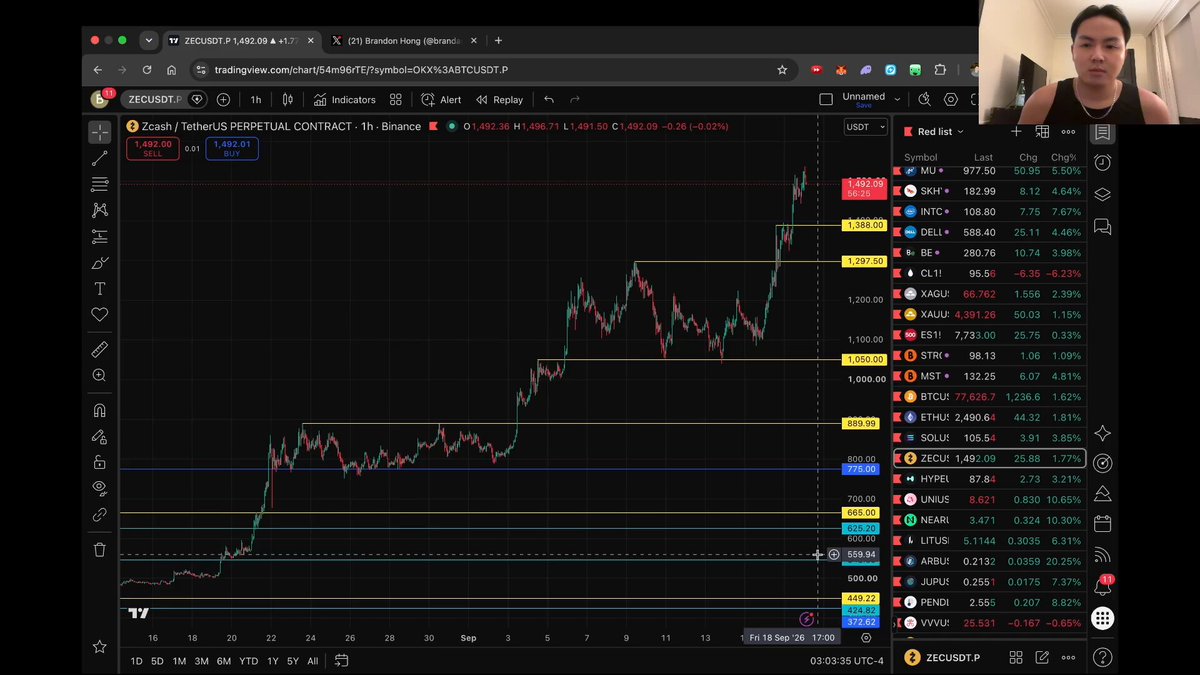The width and height of the screenshot is (1200, 675).
Task: Click the magnet mode icon
Action: (100, 410)
